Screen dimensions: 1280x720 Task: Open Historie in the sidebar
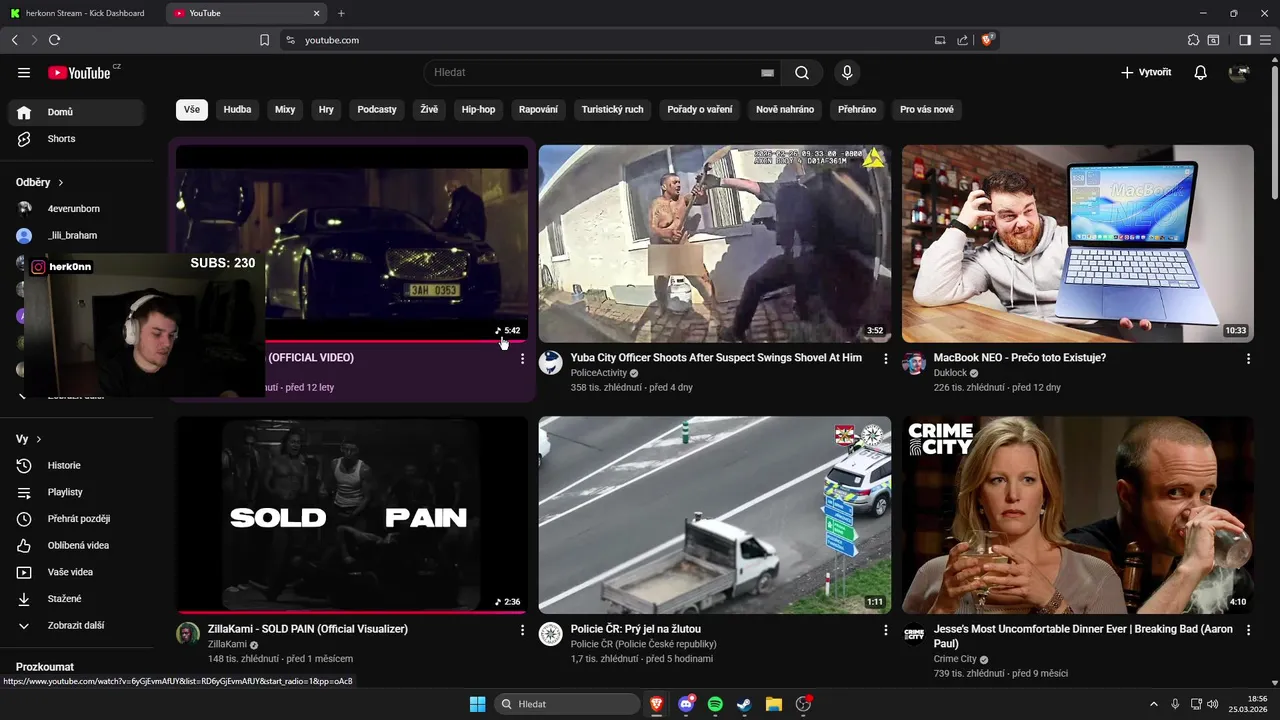pos(77,465)
